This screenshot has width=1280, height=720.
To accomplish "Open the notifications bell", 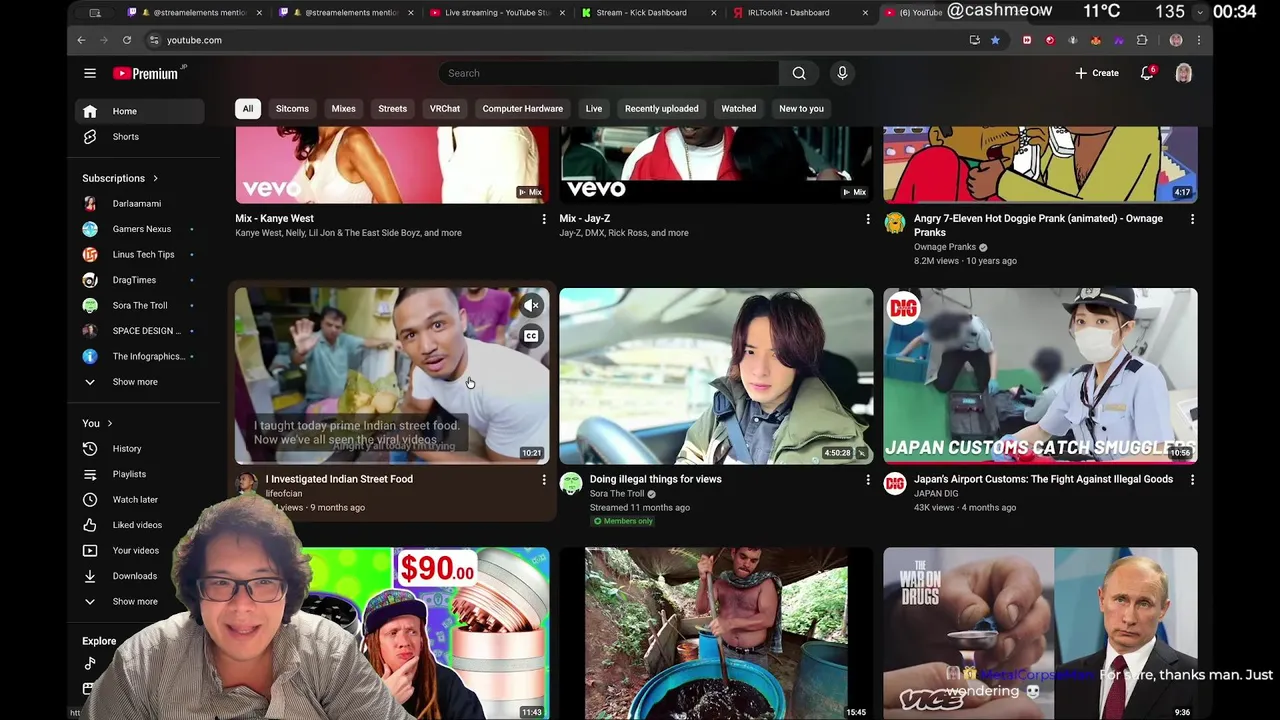I will click(x=1147, y=73).
